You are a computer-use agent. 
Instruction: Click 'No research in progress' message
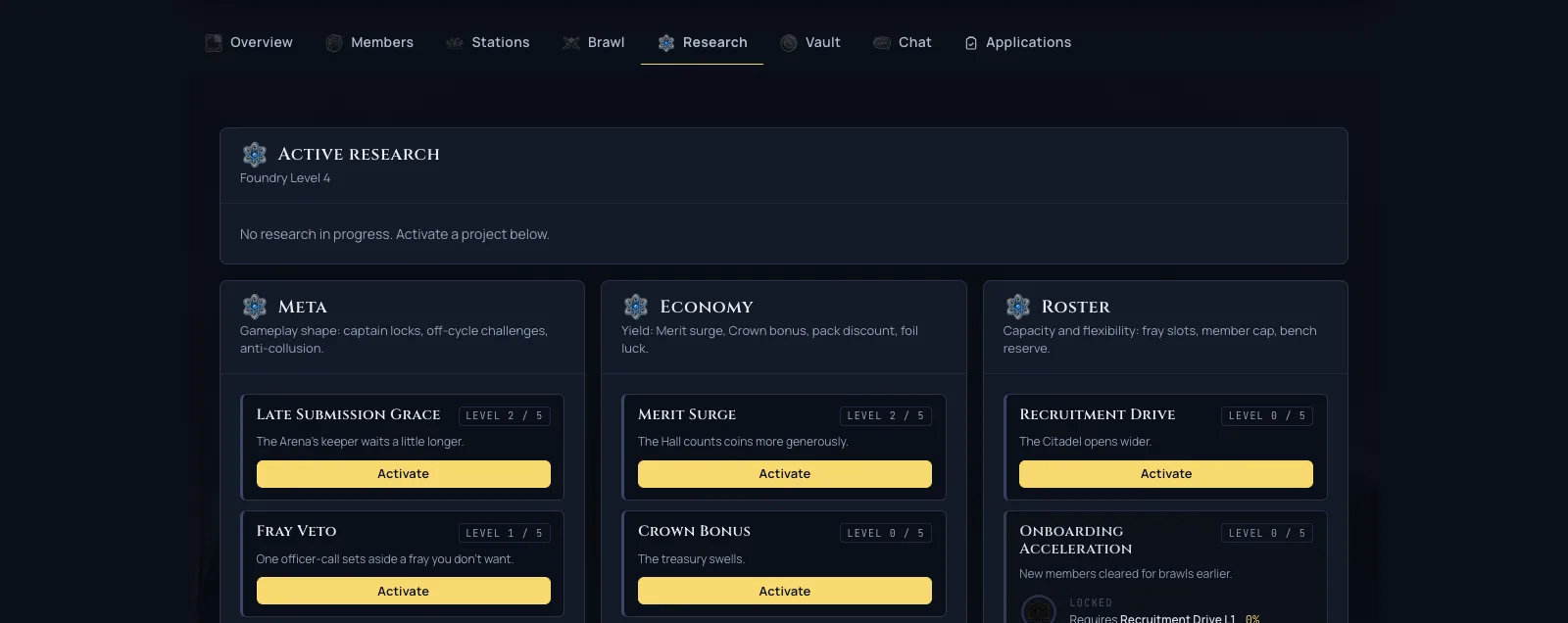(395, 234)
